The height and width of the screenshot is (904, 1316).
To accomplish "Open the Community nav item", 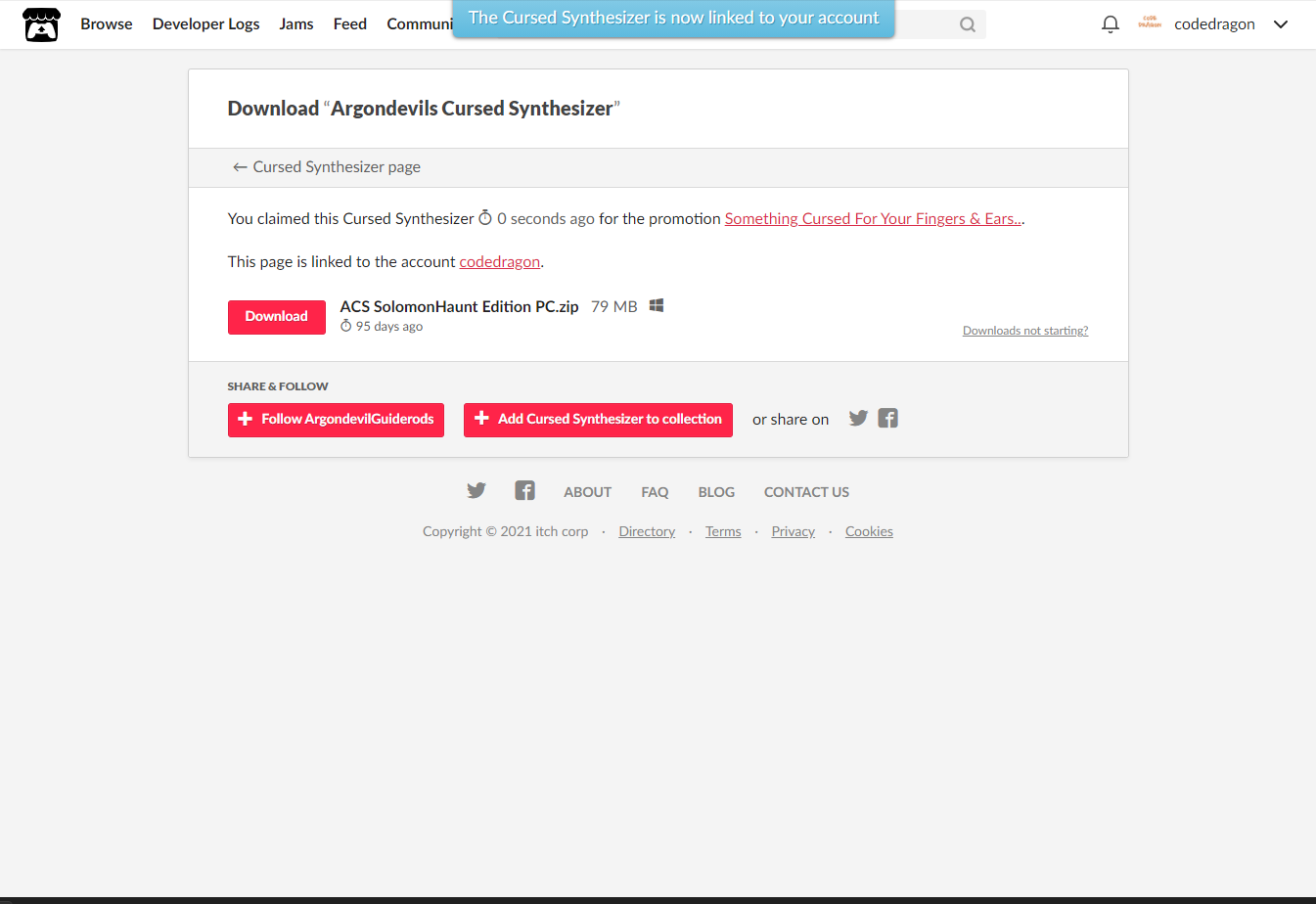I will (x=420, y=24).
